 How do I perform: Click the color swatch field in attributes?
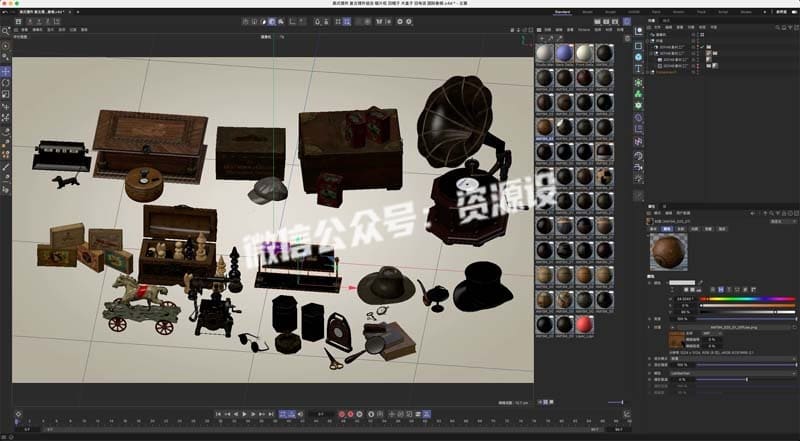coord(682,282)
